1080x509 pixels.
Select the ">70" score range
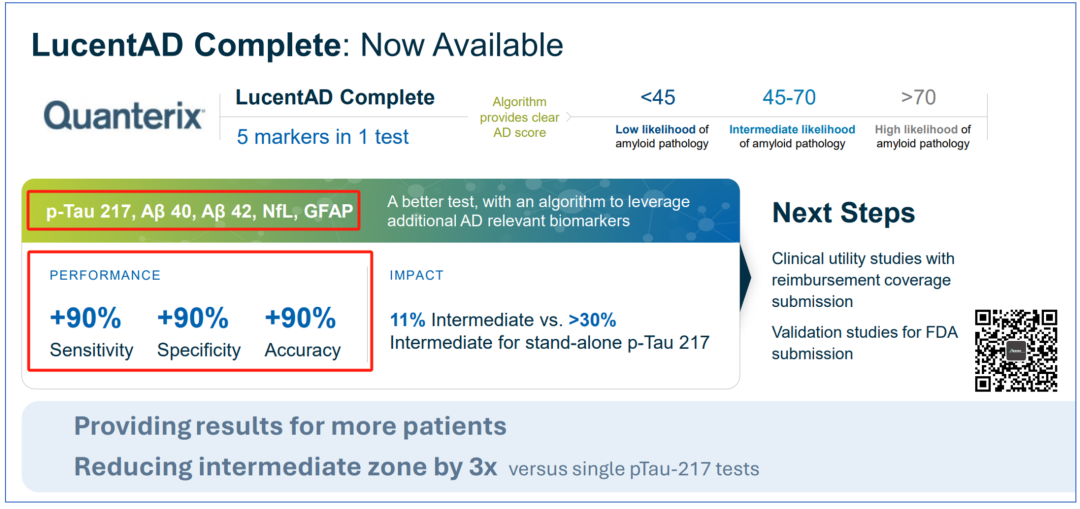[x=918, y=98]
